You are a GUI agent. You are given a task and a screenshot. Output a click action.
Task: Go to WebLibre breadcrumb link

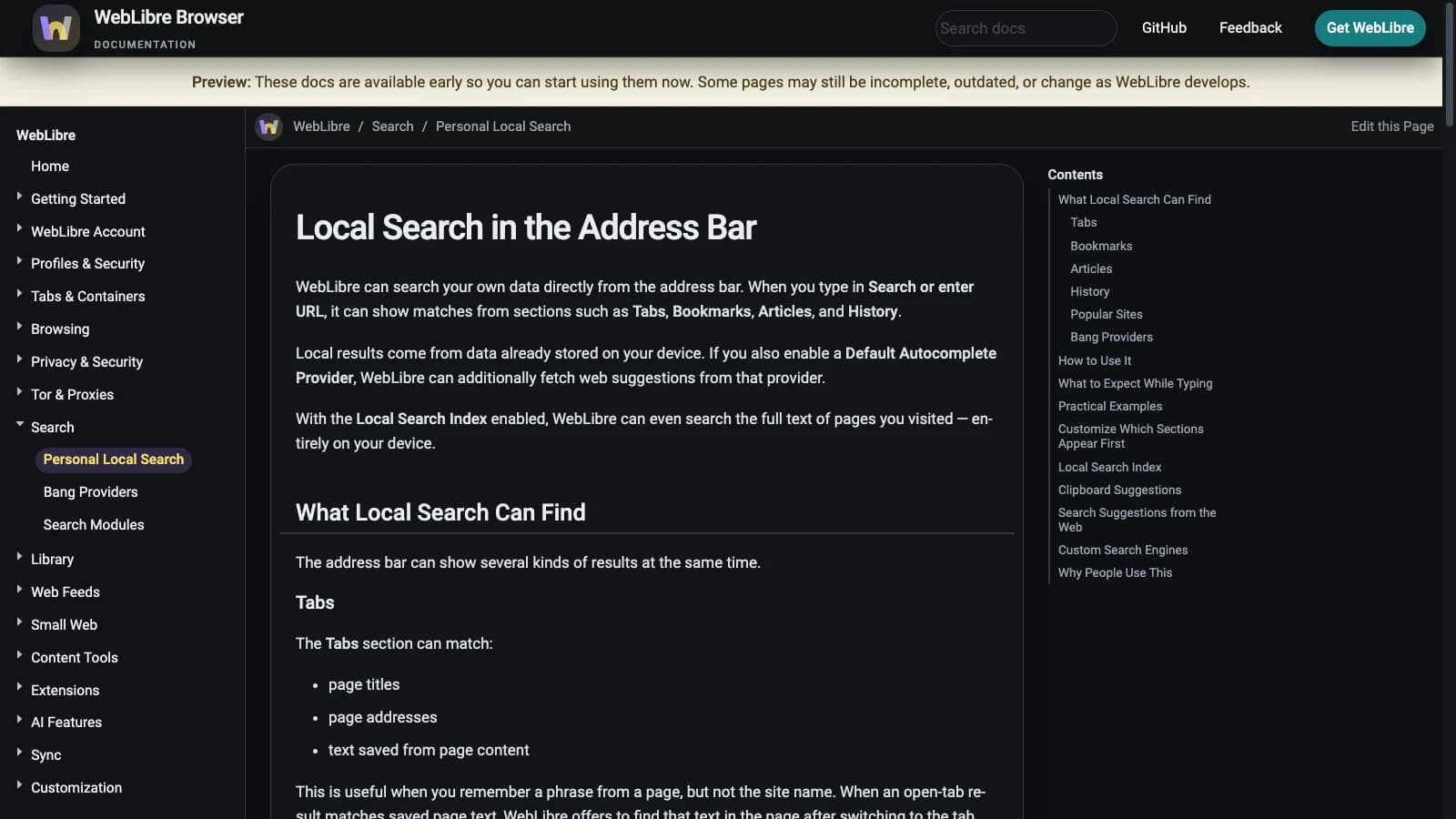click(x=321, y=126)
